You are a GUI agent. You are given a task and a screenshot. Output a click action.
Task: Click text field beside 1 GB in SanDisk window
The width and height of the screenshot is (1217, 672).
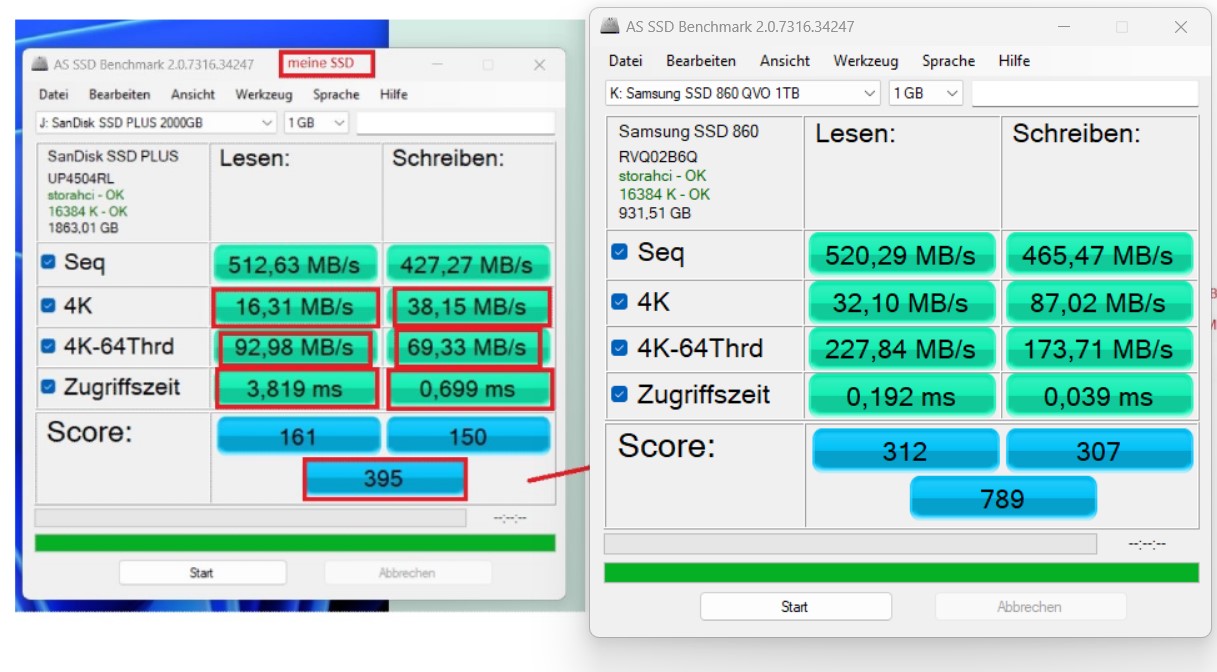click(x=455, y=122)
